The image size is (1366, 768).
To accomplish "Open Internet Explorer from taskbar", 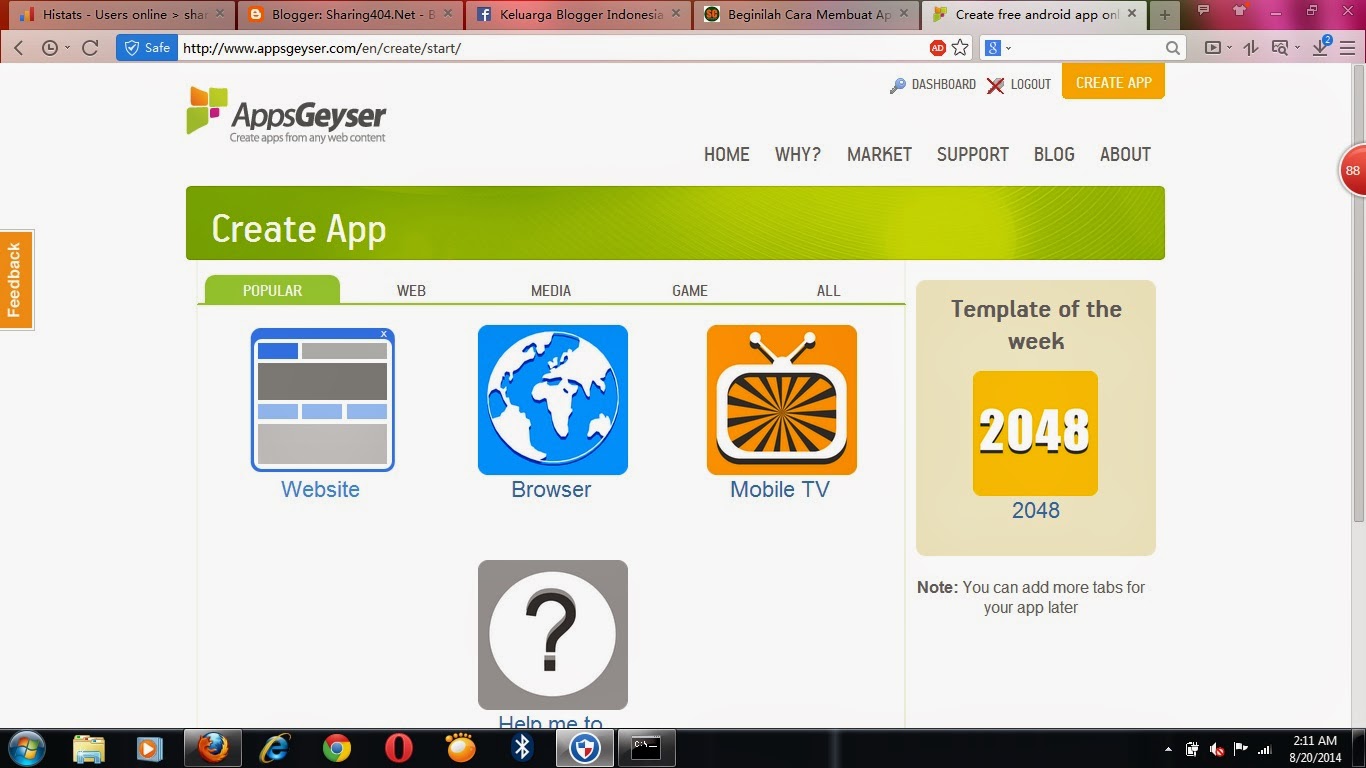I will point(274,748).
